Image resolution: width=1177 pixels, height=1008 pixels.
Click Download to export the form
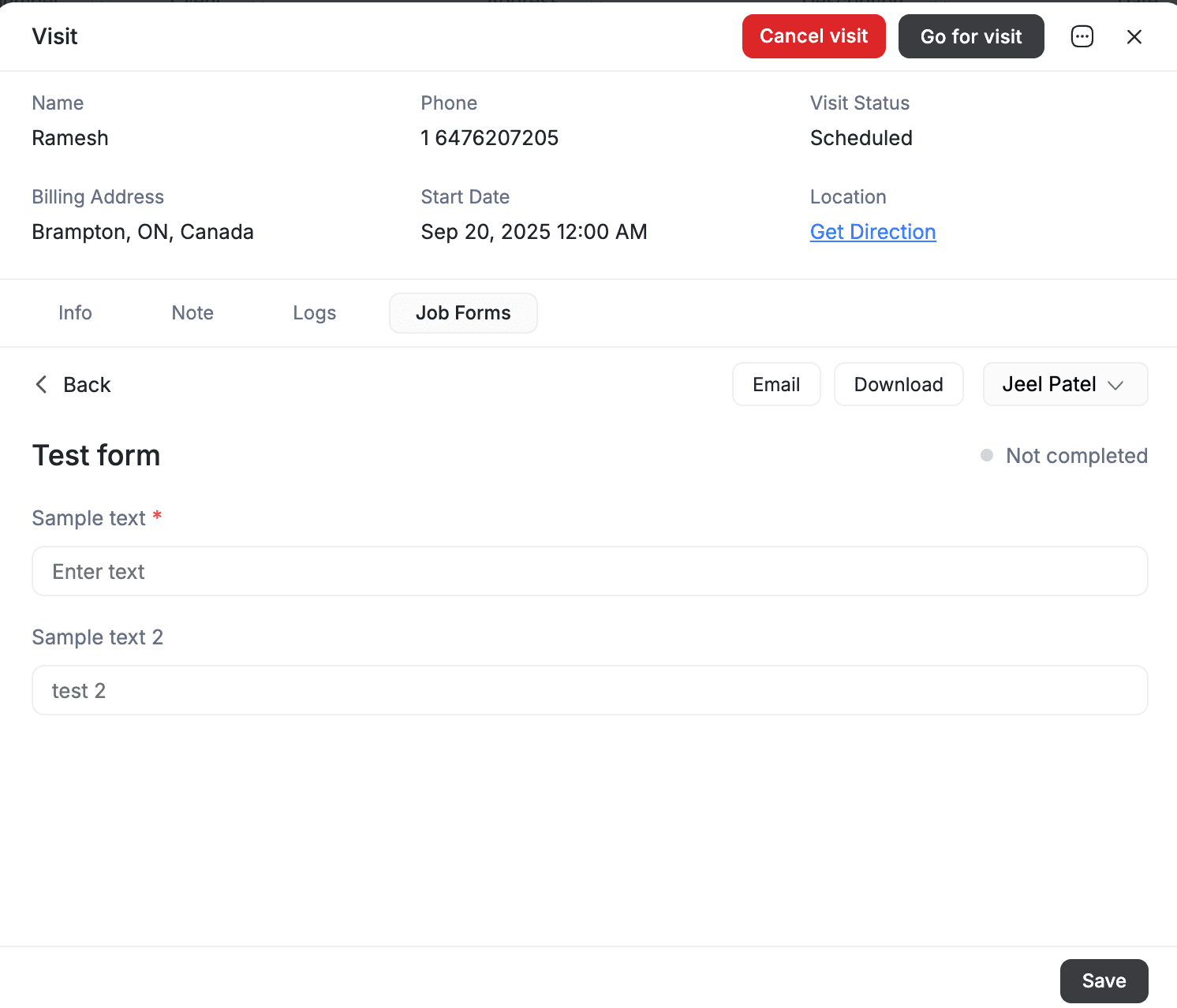(x=899, y=384)
